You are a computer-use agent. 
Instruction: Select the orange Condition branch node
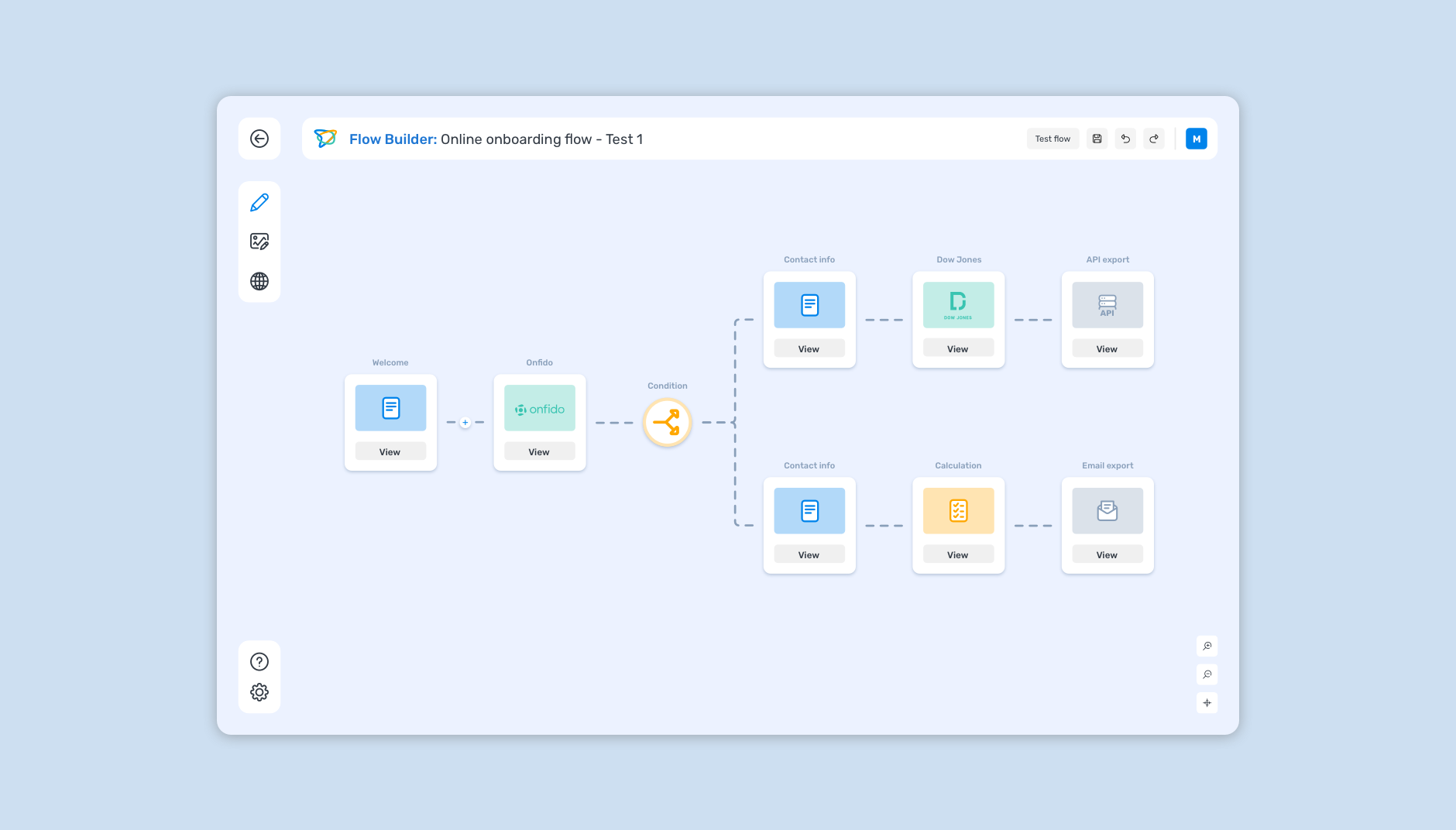[x=667, y=423]
